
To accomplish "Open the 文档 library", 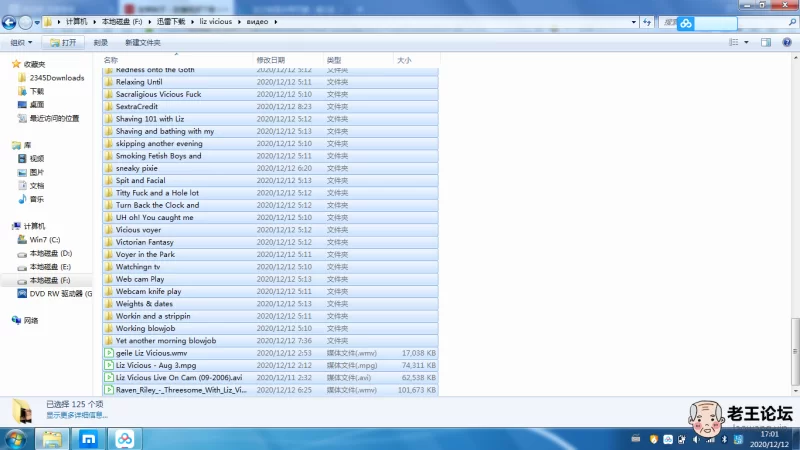I will (x=37, y=186).
